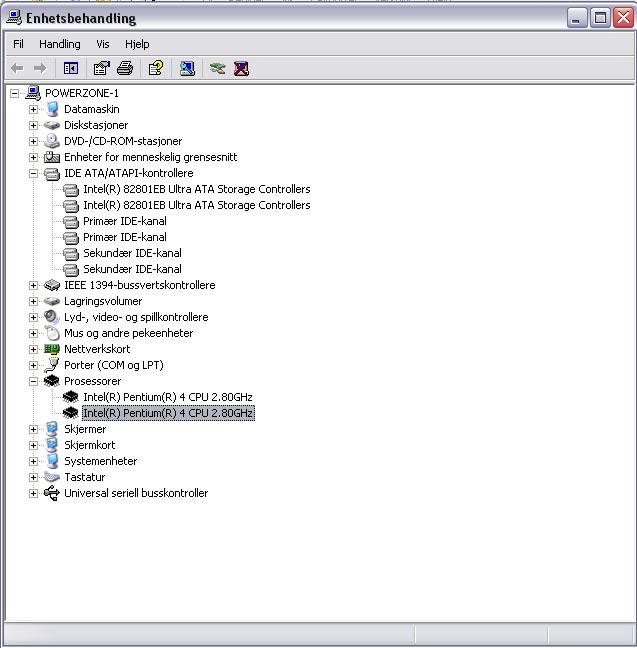Click the IEEE 1394 controller icon

coord(52,285)
